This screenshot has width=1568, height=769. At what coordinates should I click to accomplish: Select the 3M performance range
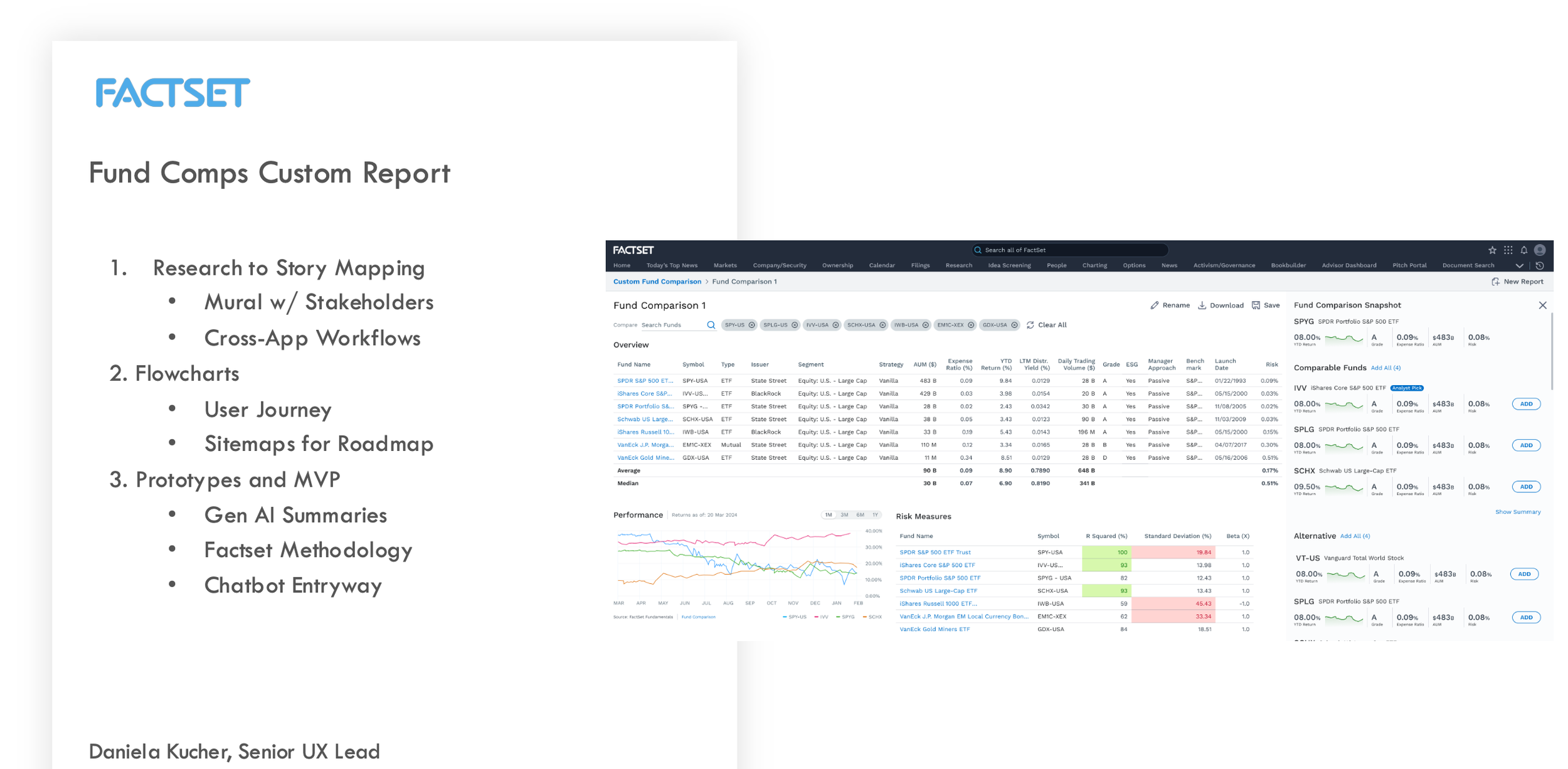click(844, 515)
